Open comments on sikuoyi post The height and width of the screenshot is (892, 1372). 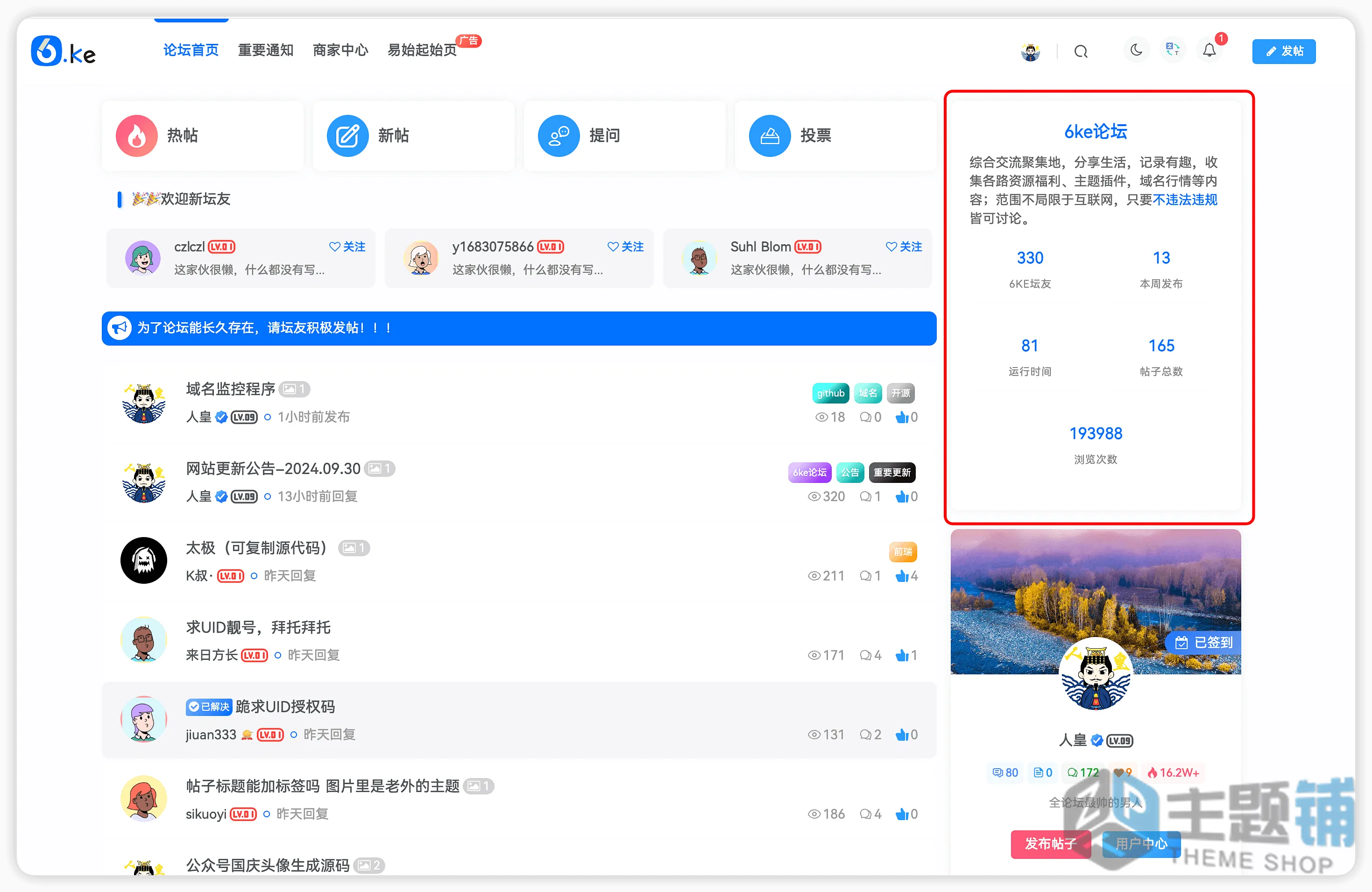coord(870,814)
